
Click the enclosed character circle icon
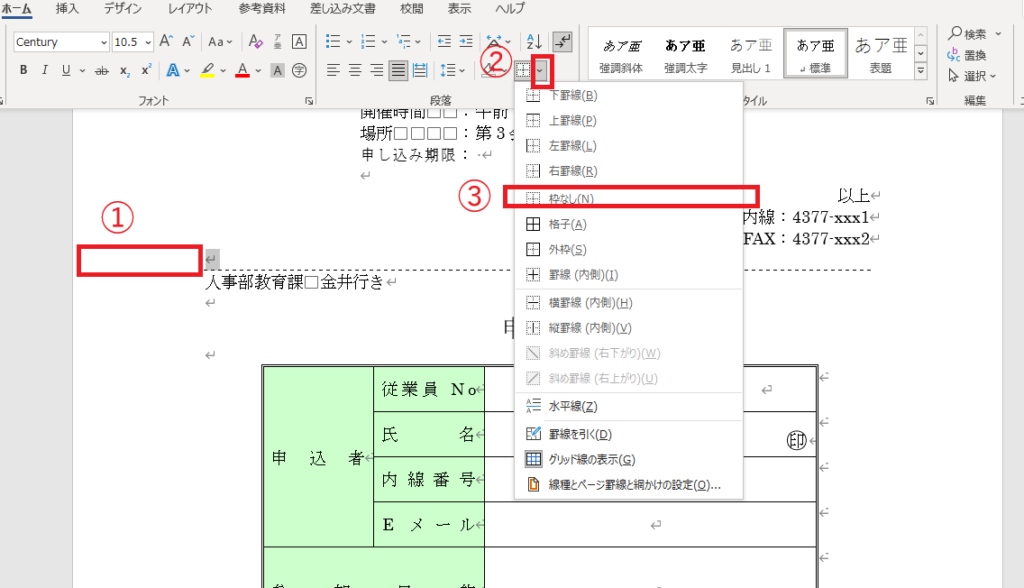tap(299, 71)
